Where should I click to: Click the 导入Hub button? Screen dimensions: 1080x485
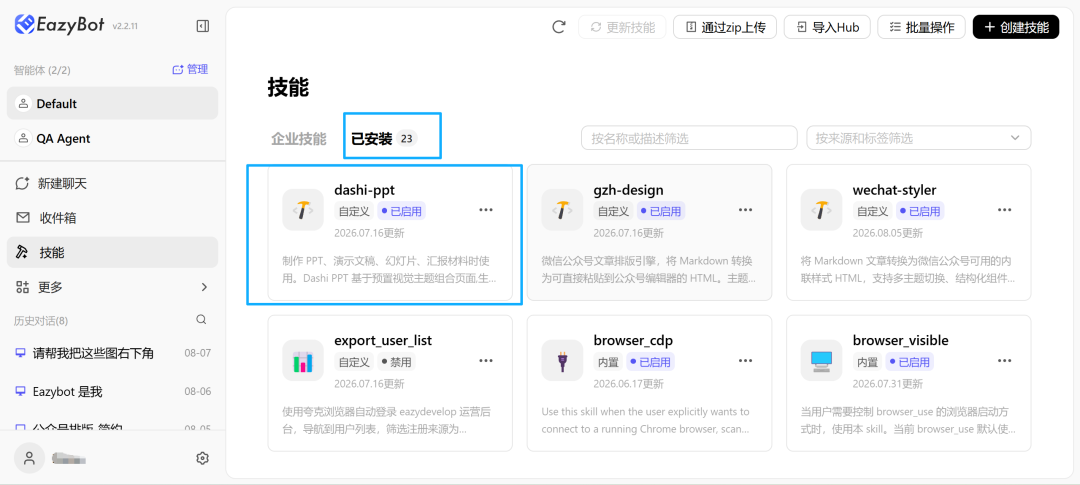[x=827, y=27]
